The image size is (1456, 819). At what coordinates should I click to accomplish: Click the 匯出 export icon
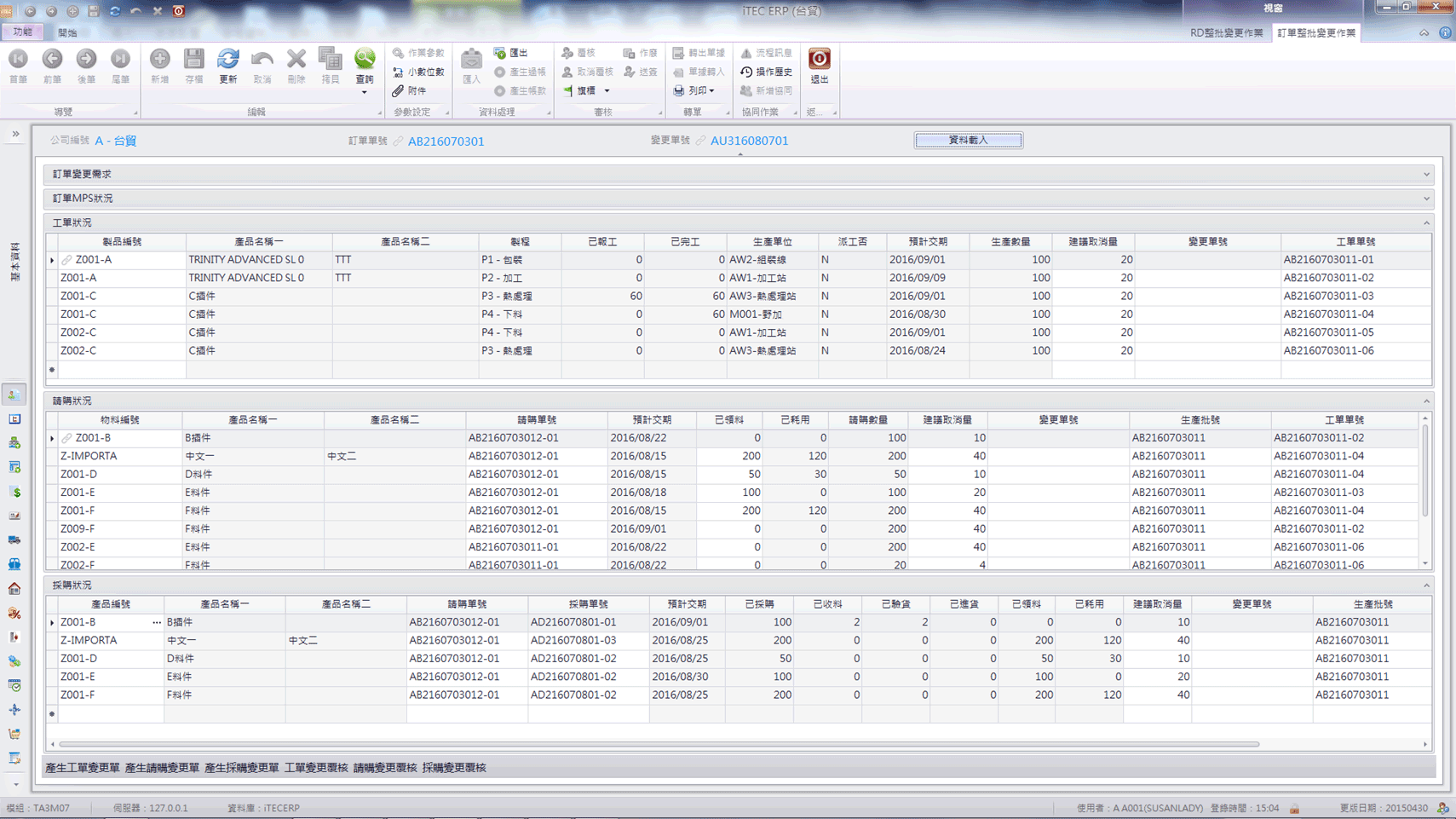click(500, 53)
